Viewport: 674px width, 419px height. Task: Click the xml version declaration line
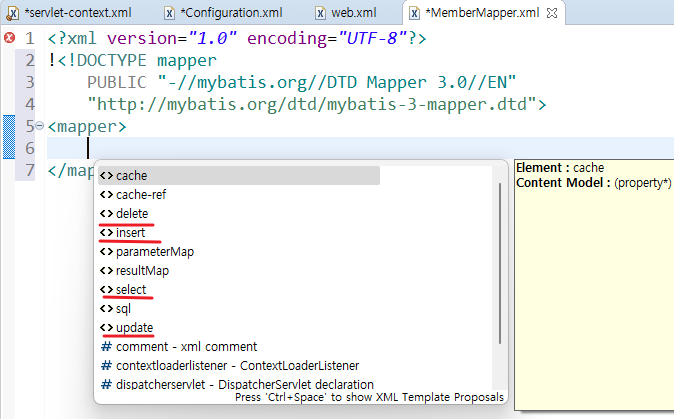(237, 38)
